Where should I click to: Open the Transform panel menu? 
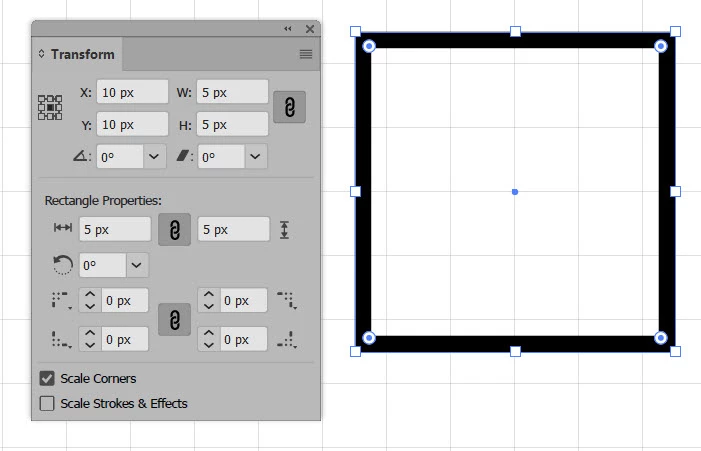(306, 54)
